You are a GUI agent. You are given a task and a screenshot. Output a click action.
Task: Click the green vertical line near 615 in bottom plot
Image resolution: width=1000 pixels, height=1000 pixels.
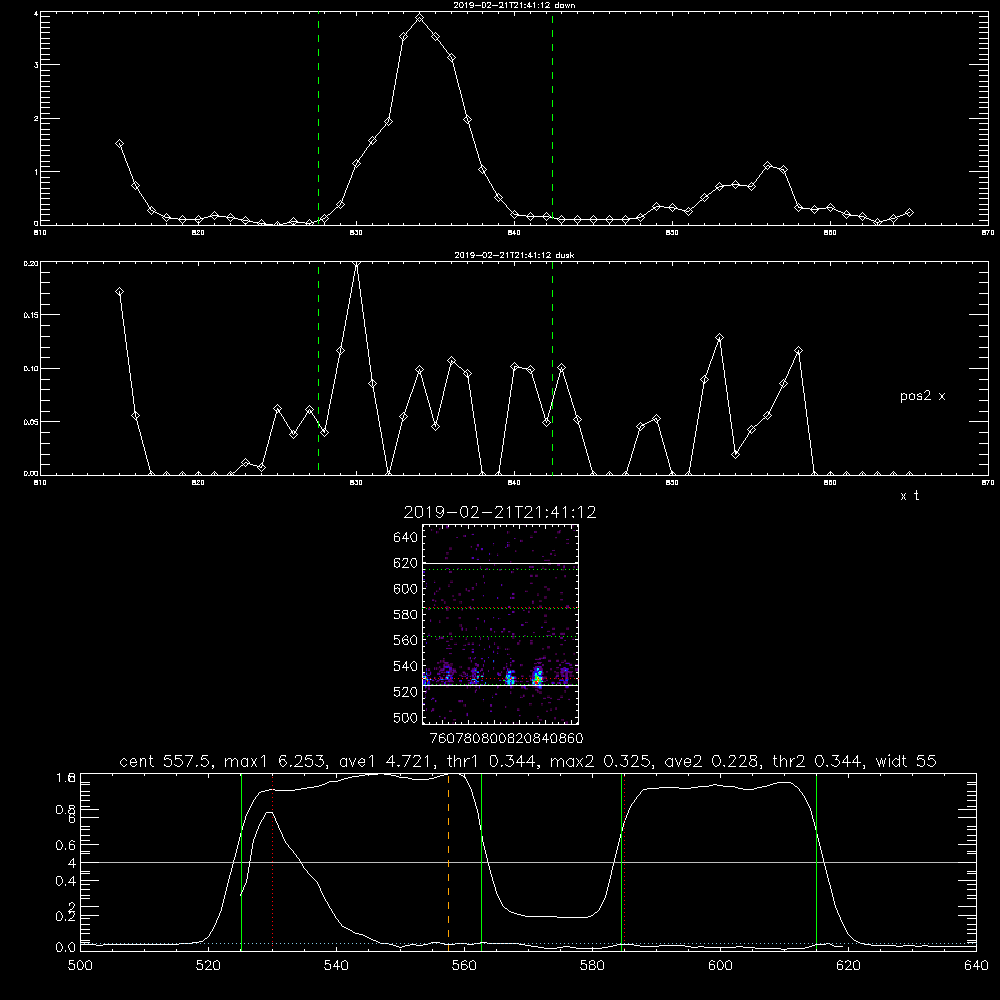[x=816, y=862]
